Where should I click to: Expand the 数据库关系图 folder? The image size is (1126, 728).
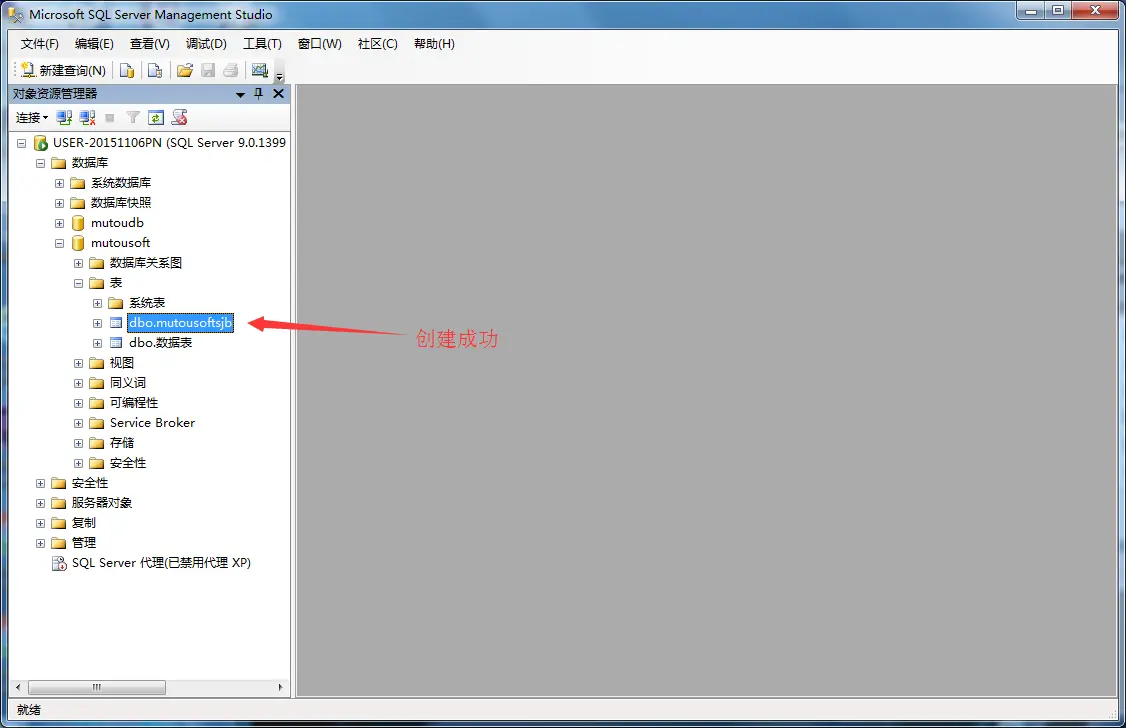[78, 263]
